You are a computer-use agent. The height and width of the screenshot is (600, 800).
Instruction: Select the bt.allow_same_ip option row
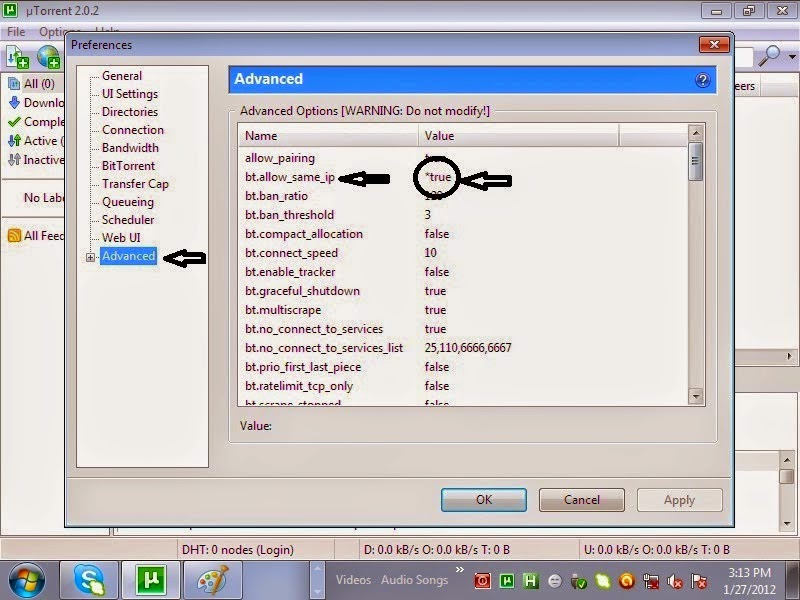point(463,177)
